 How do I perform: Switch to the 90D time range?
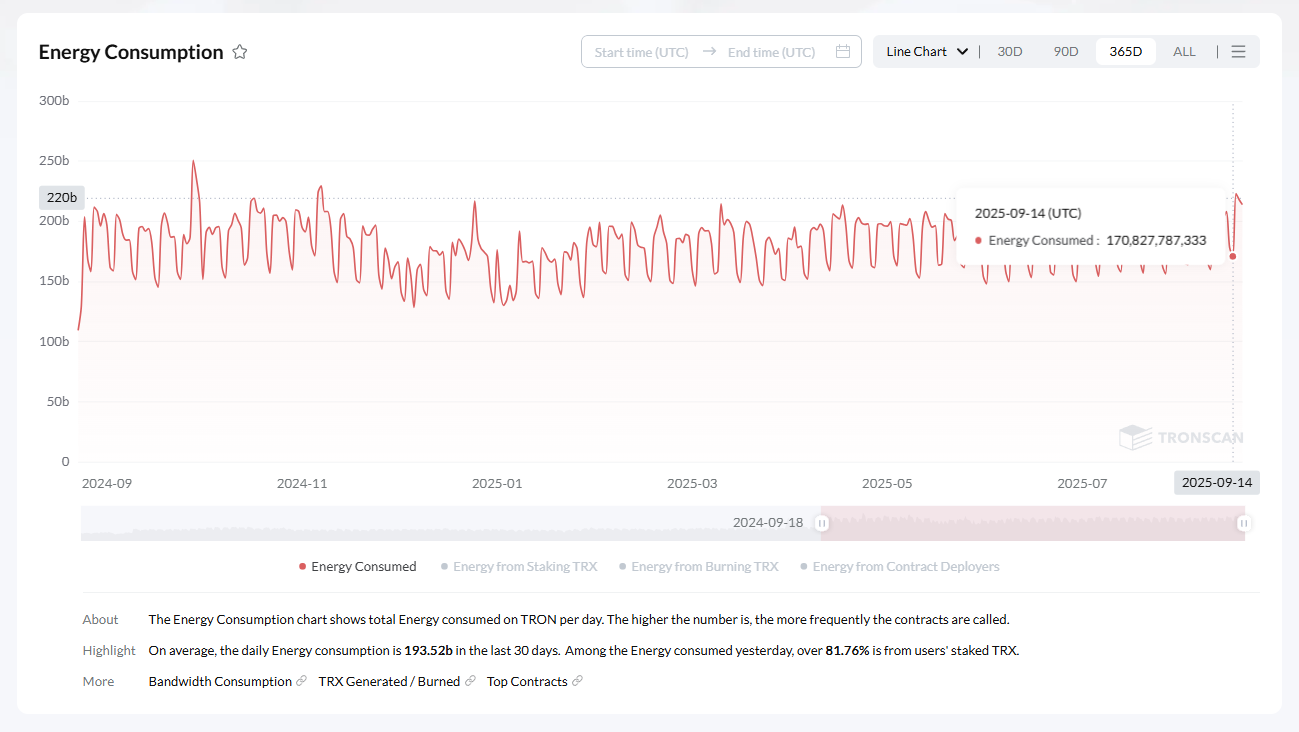point(1066,52)
